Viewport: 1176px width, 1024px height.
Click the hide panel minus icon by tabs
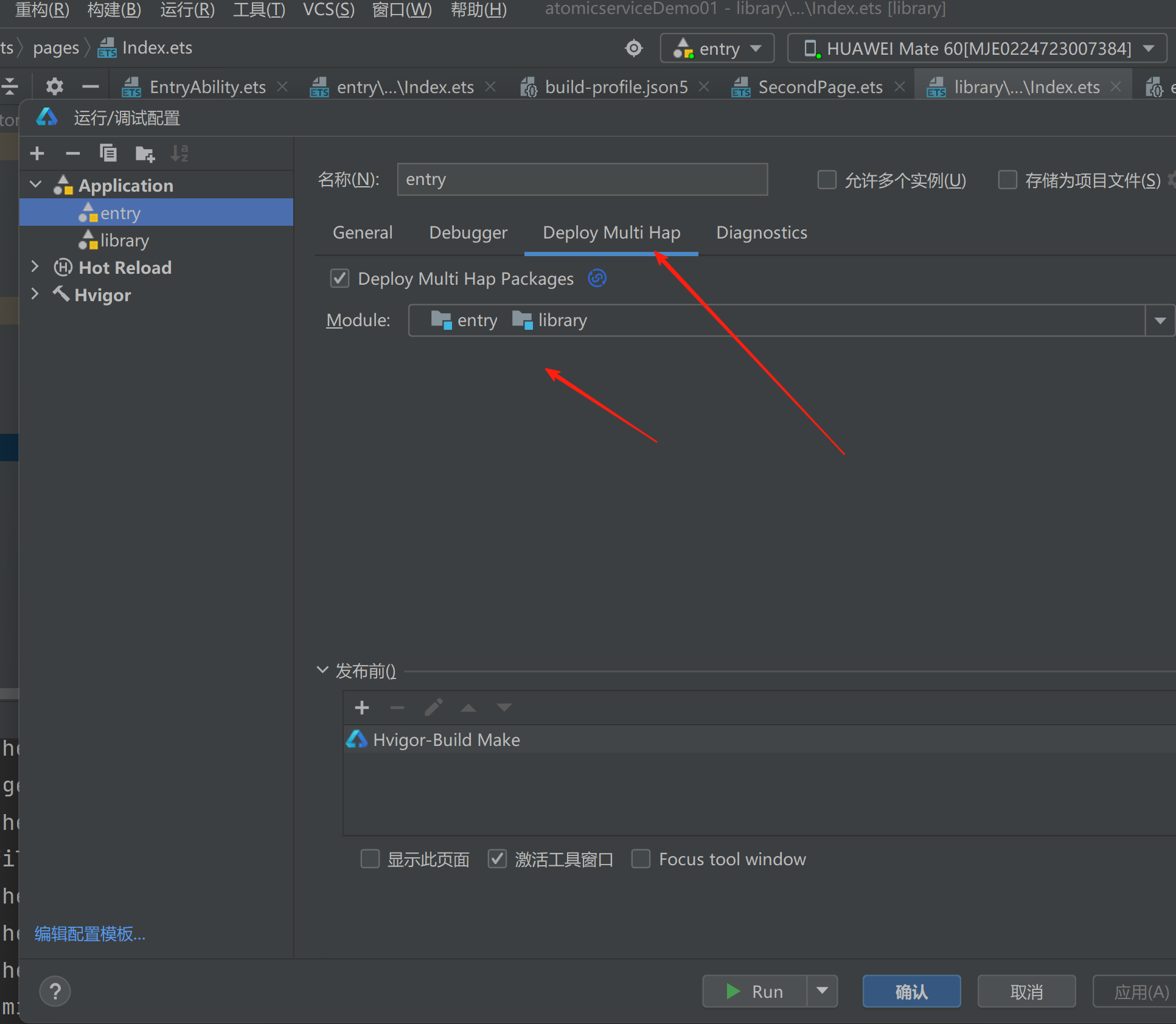click(x=90, y=86)
